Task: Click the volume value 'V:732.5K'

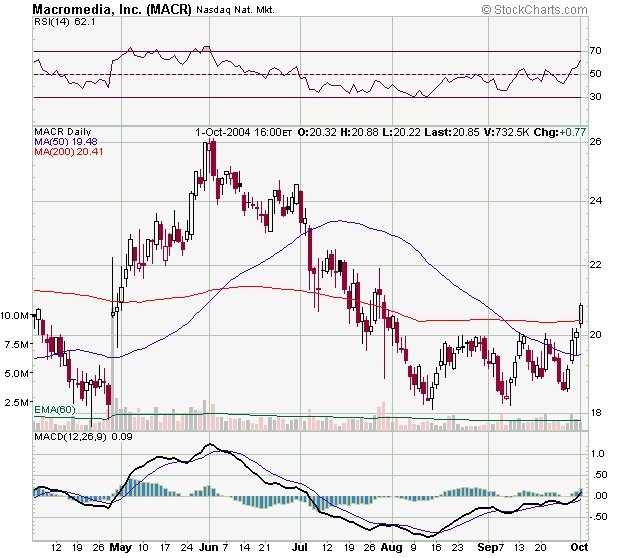Action: coord(506,132)
